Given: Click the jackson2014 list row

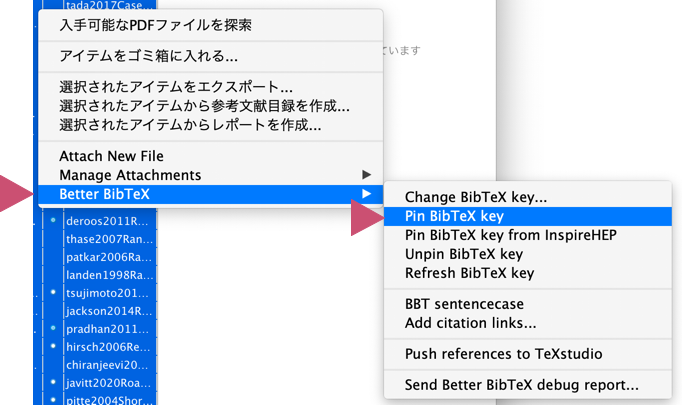Looking at the screenshot, I should pos(106,311).
